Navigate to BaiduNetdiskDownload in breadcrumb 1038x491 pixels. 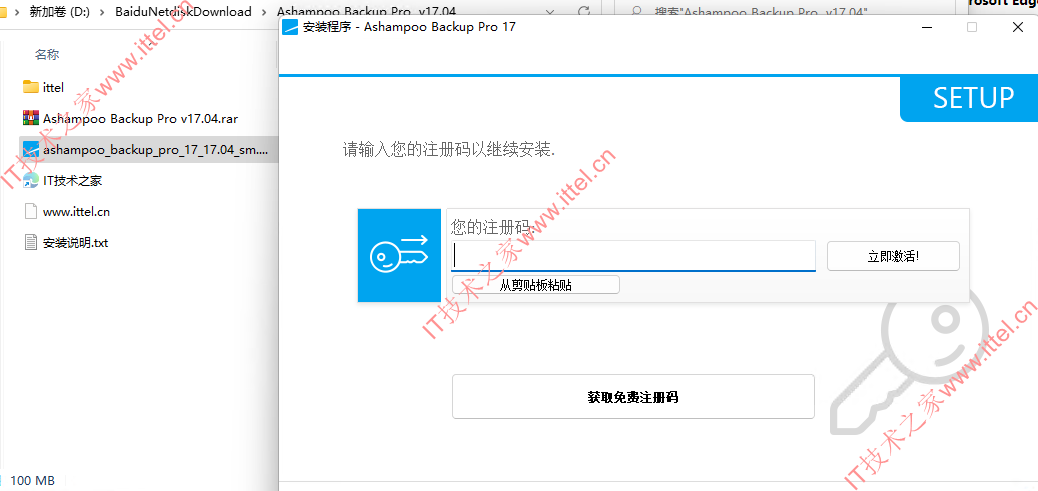(x=183, y=11)
